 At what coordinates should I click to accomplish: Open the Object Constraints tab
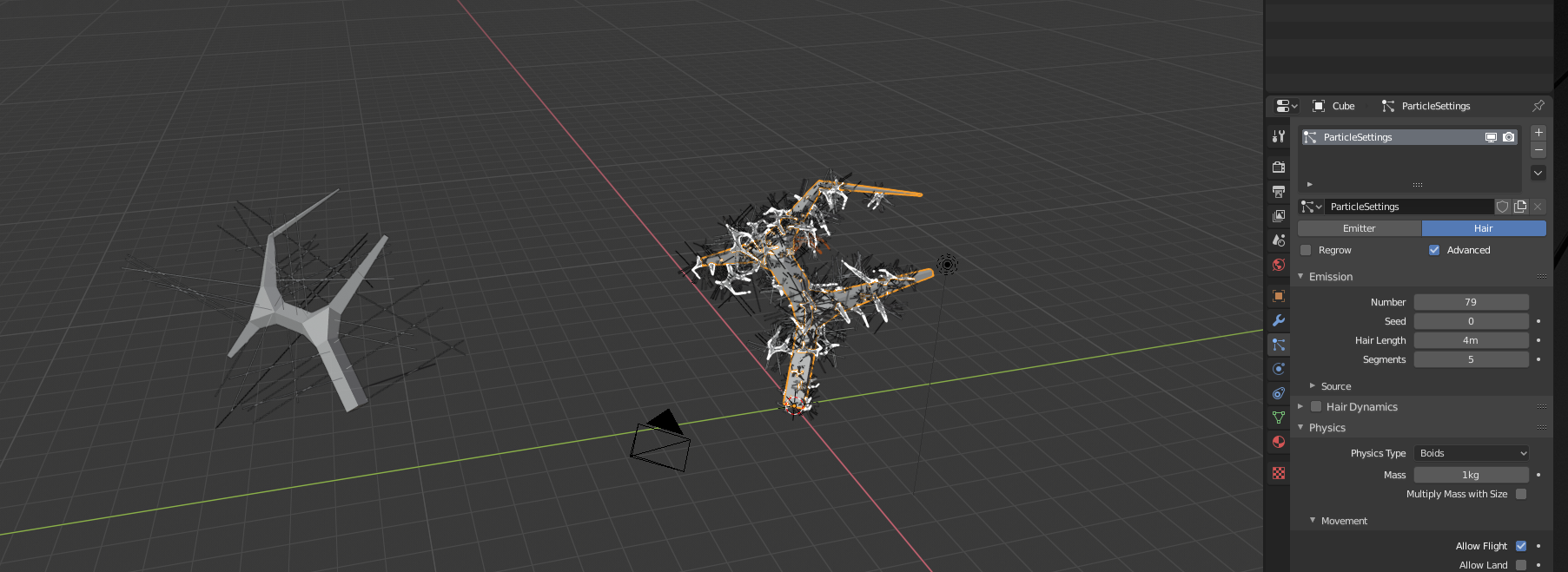(x=1279, y=393)
